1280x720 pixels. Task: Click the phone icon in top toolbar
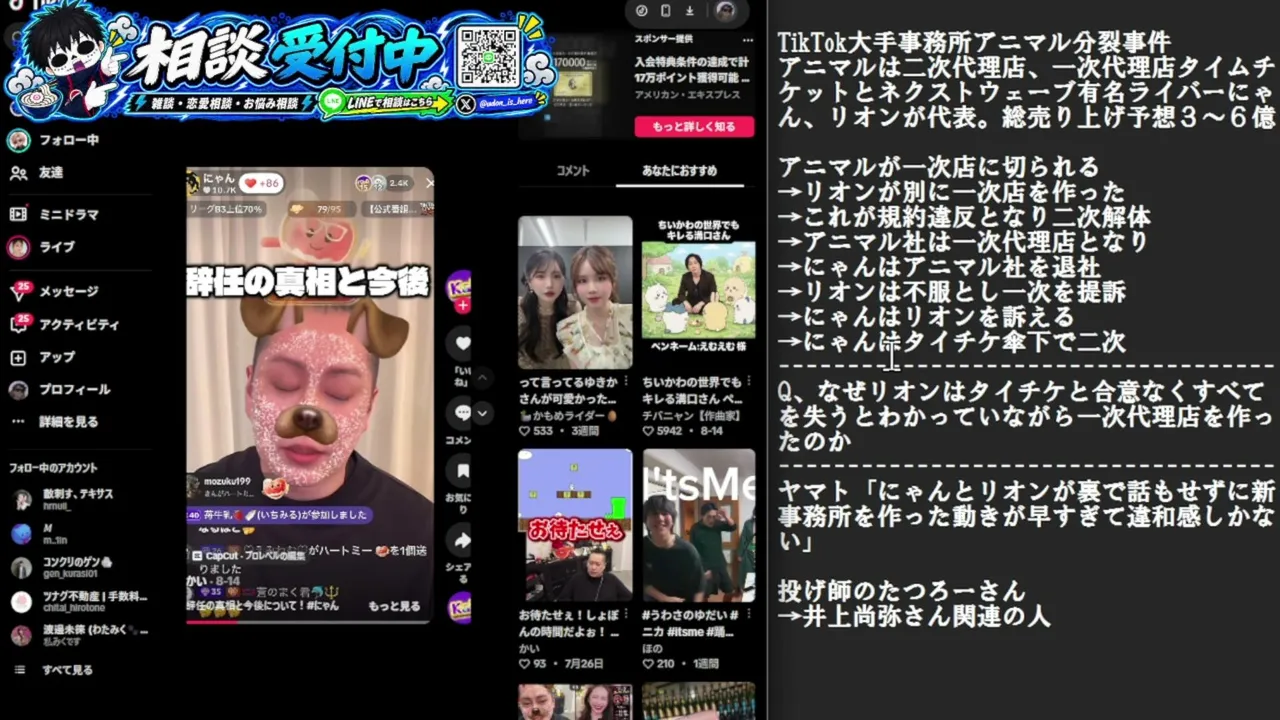[x=666, y=11]
